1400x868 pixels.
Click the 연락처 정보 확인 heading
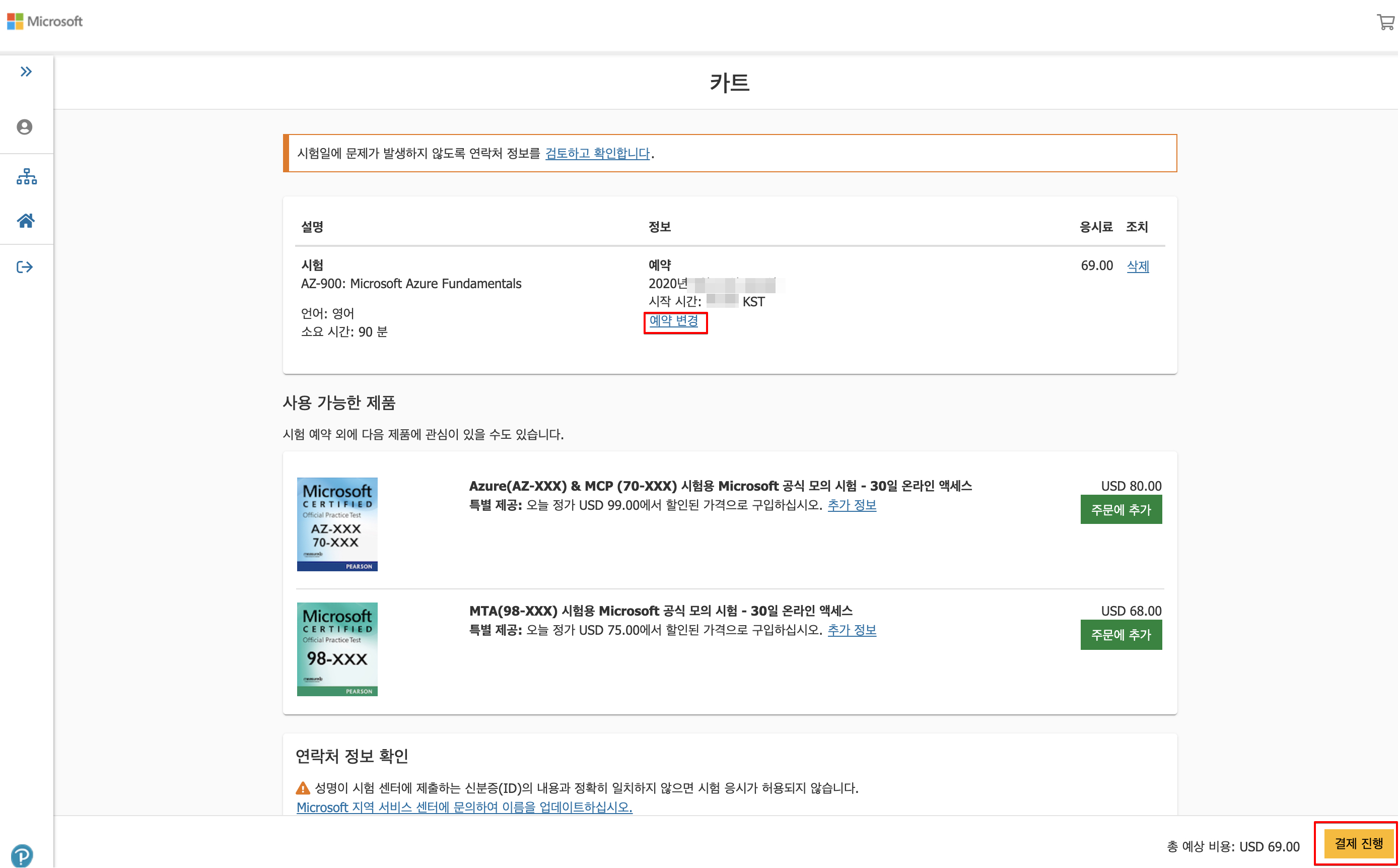click(352, 757)
